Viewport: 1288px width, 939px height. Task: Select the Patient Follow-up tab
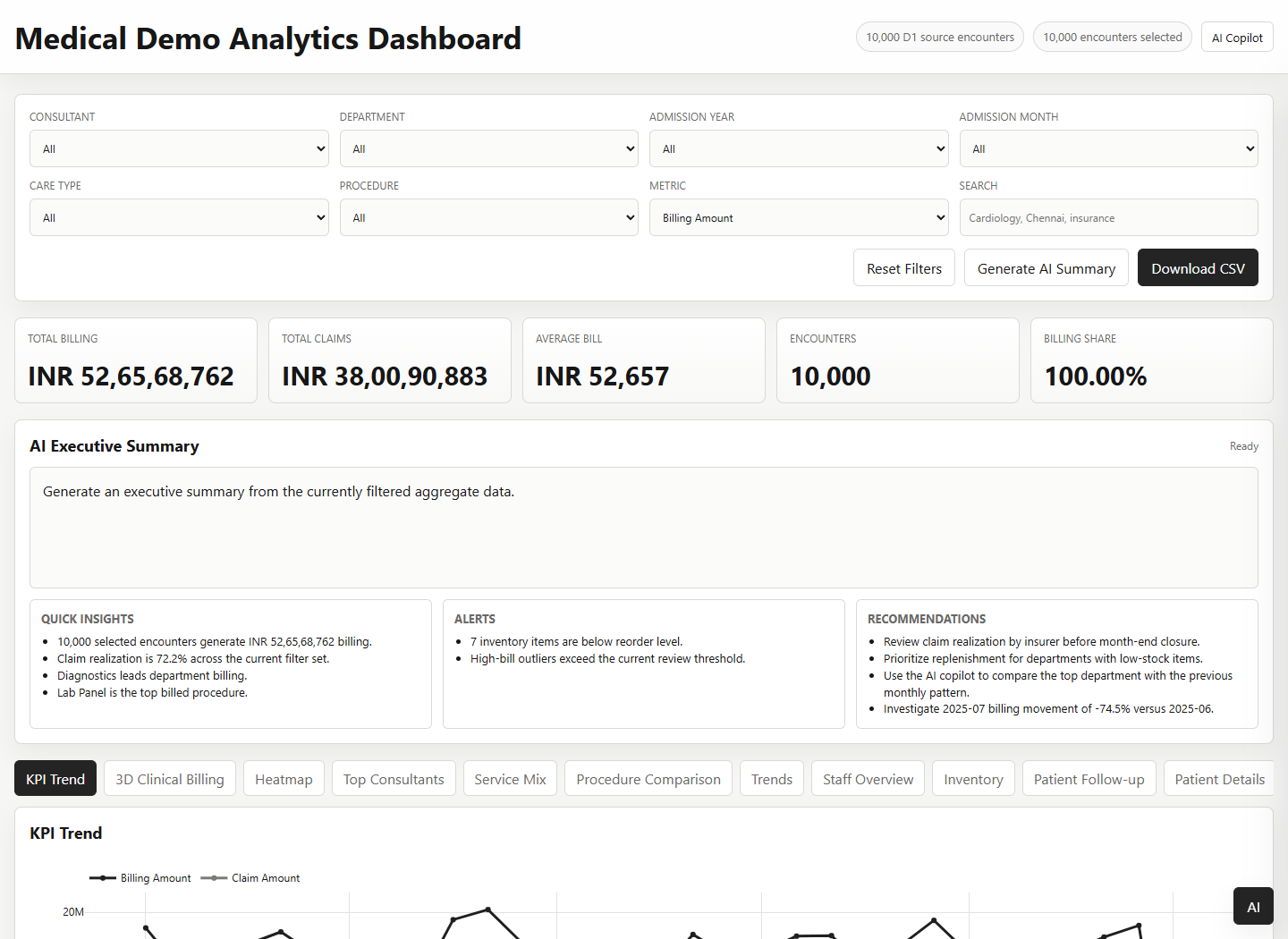(1089, 778)
